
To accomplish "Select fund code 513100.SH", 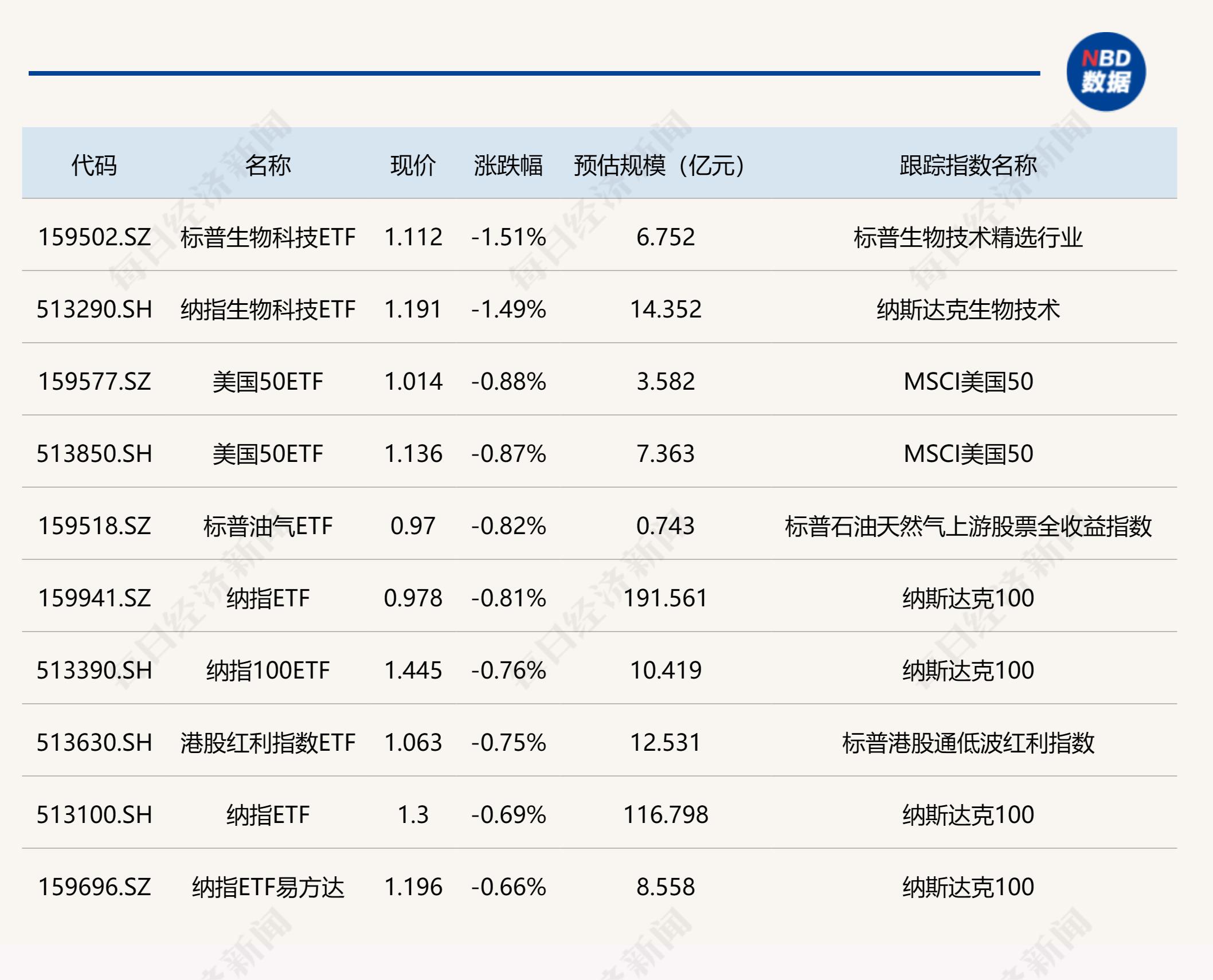I will click(95, 815).
